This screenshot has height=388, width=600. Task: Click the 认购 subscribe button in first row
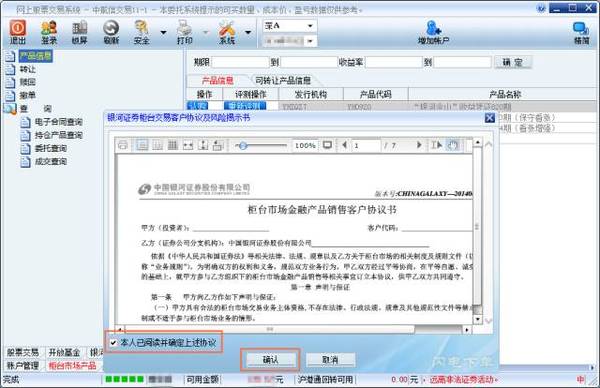click(197, 106)
